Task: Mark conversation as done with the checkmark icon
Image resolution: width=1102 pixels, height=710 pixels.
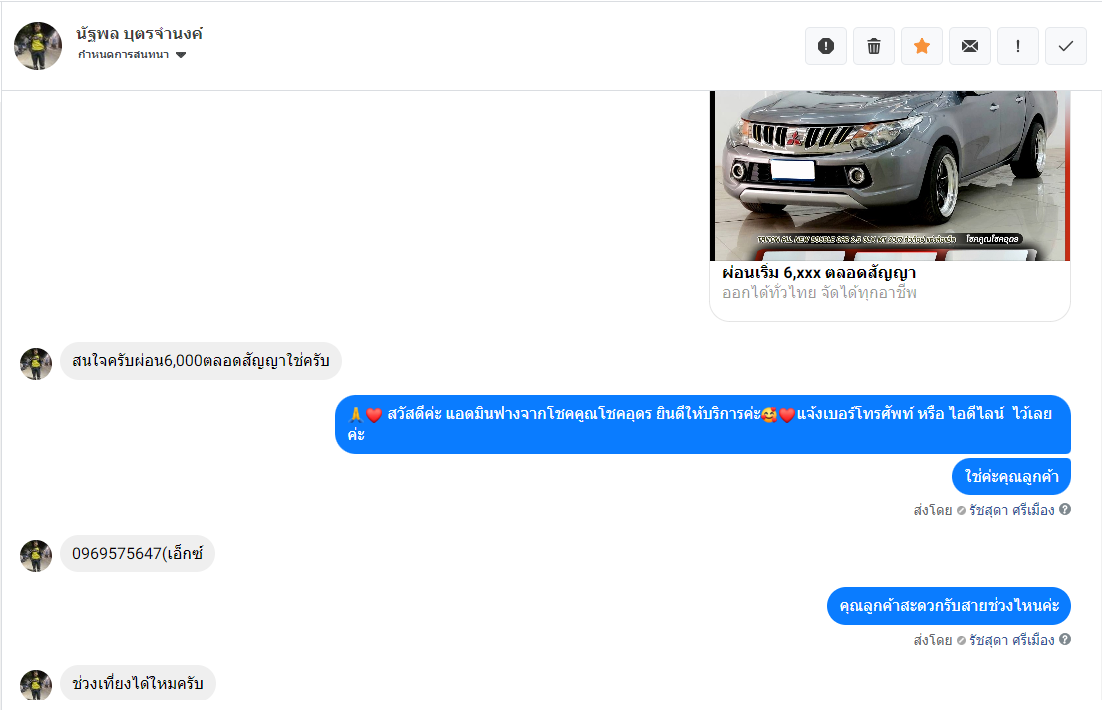Action: (x=1066, y=46)
